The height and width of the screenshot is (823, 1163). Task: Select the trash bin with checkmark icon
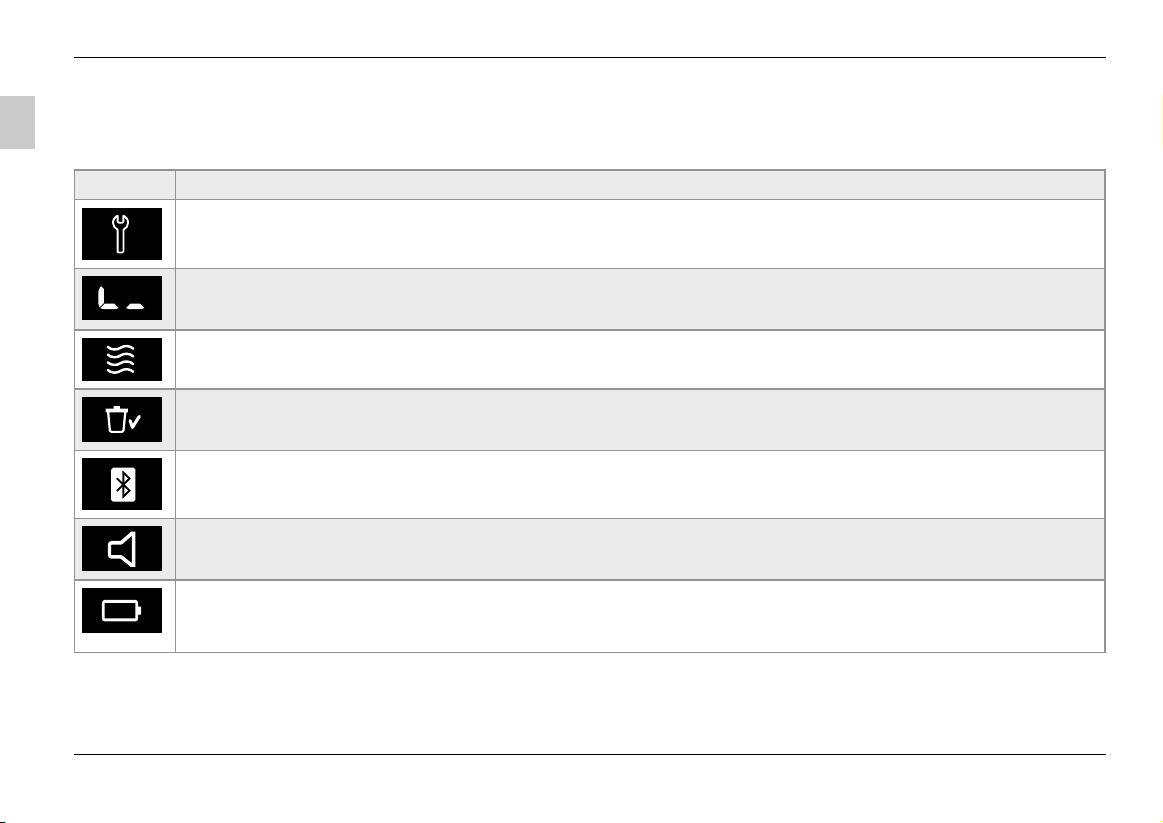[122, 420]
